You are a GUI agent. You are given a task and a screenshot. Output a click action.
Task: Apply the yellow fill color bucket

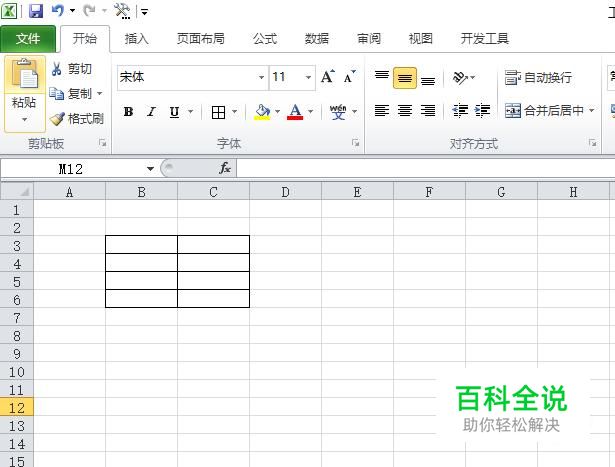click(262, 112)
